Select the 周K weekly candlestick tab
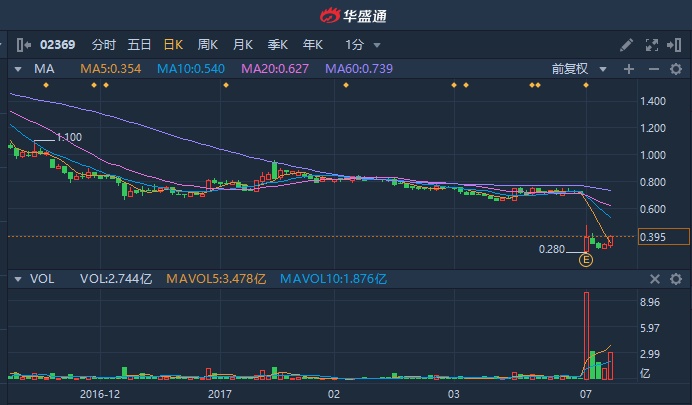 (x=207, y=45)
